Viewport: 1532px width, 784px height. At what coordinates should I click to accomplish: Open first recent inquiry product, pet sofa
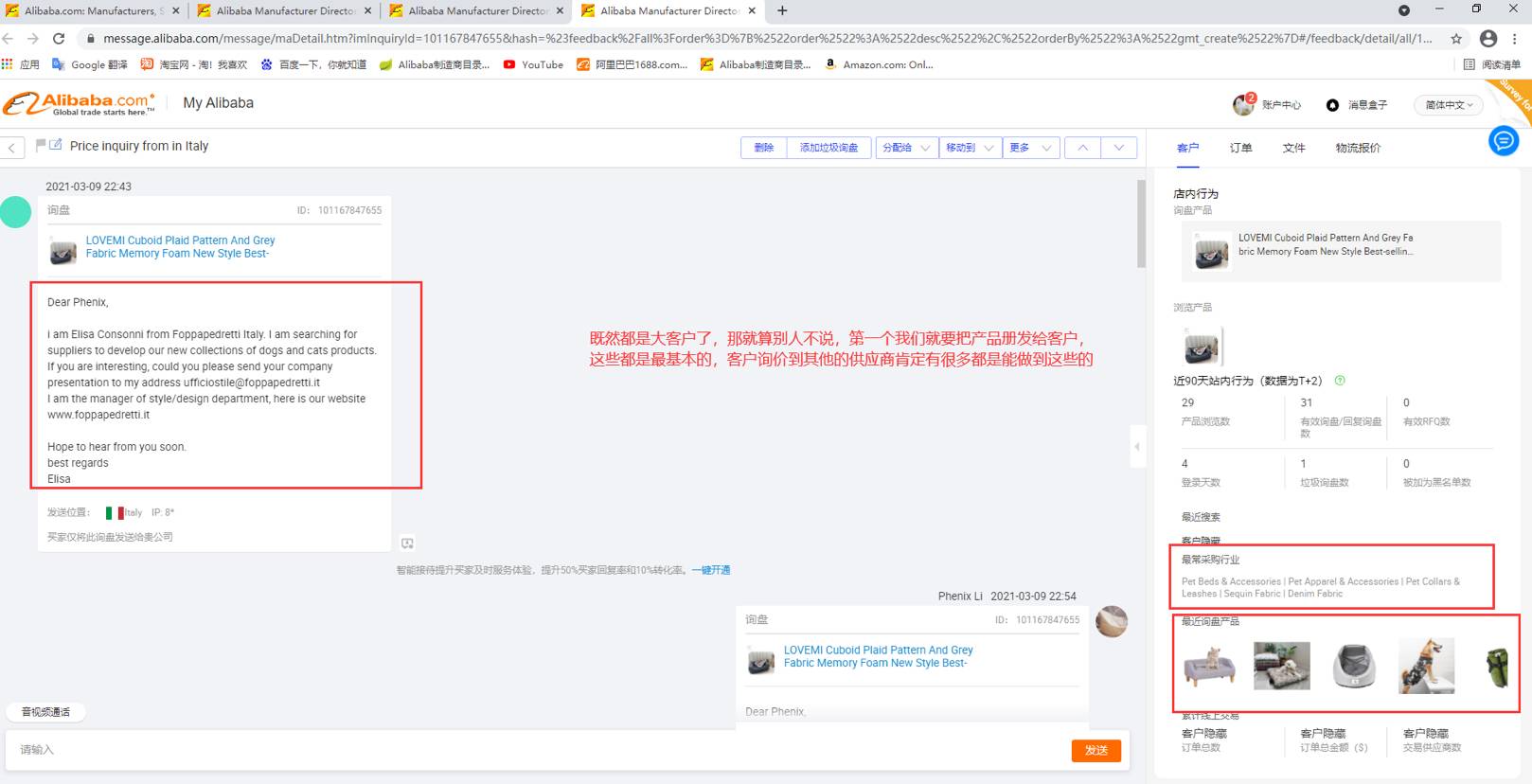[1210, 667]
